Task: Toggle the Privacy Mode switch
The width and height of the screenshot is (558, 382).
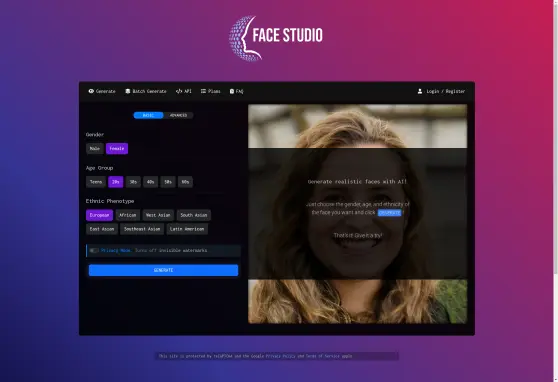Action: pyautogui.click(x=94, y=250)
